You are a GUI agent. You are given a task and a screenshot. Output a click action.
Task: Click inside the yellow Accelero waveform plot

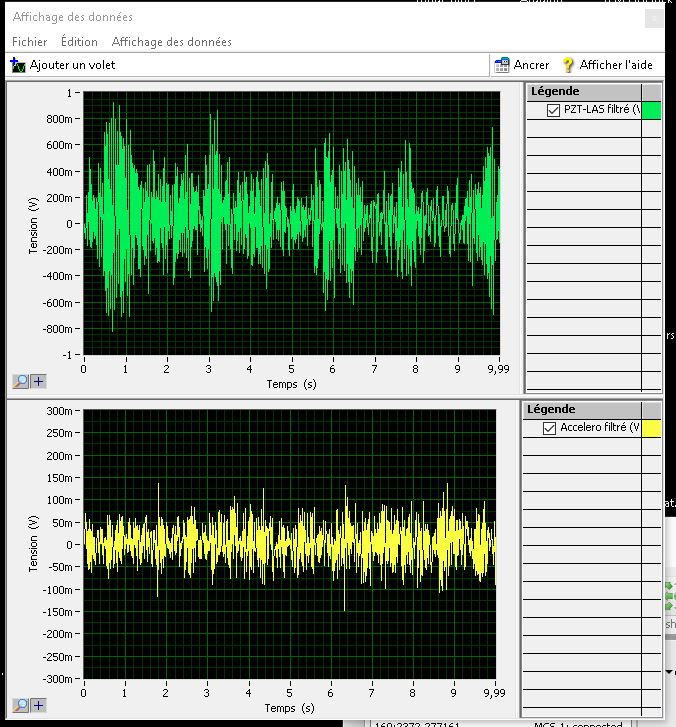[x=290, y=545]
